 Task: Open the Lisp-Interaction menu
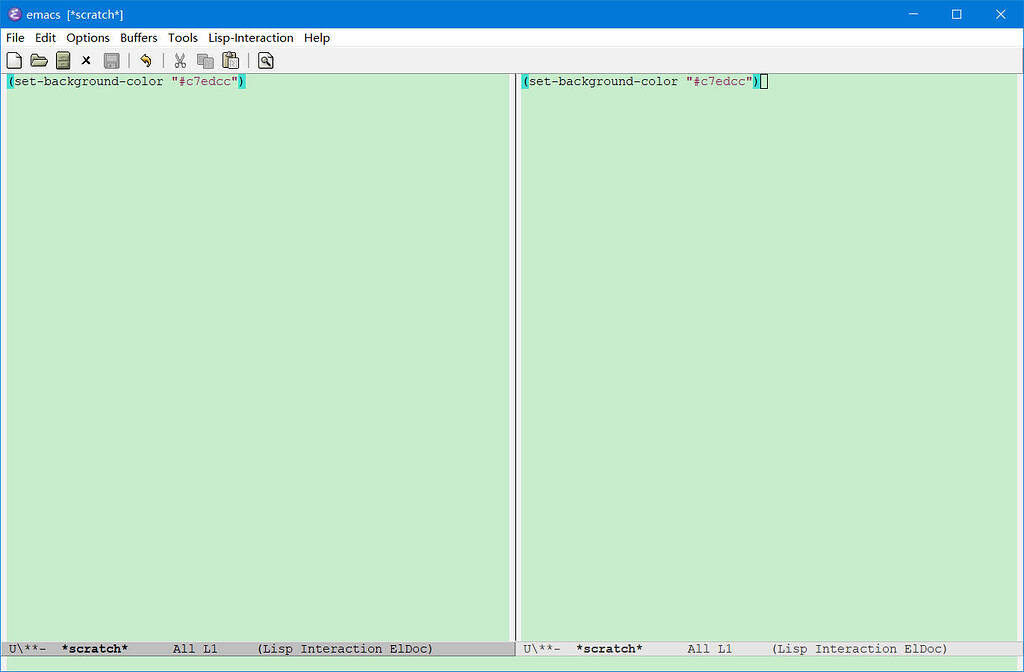point(250,37)
